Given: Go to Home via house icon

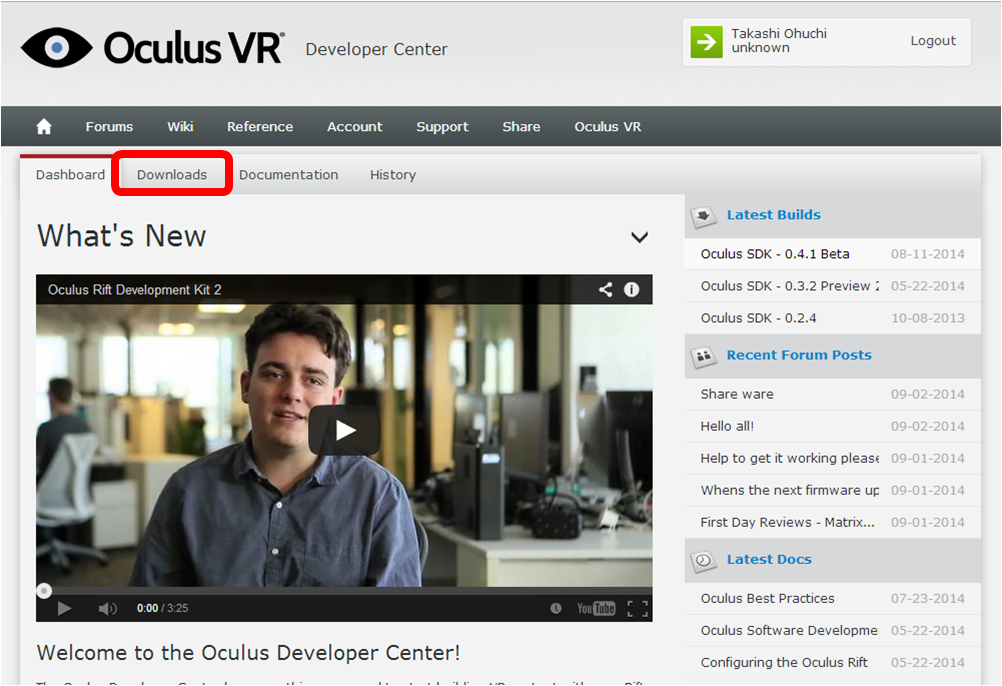Looking at the screenshot, I should coord(43,126).
